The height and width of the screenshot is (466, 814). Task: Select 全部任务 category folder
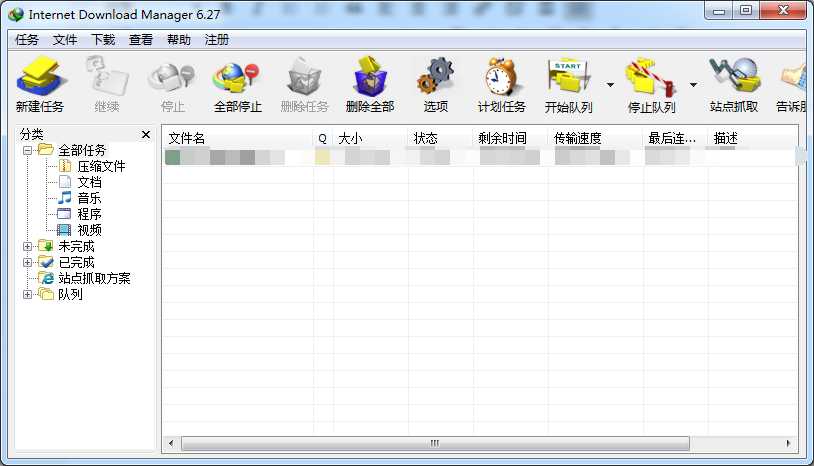[73, 150]
